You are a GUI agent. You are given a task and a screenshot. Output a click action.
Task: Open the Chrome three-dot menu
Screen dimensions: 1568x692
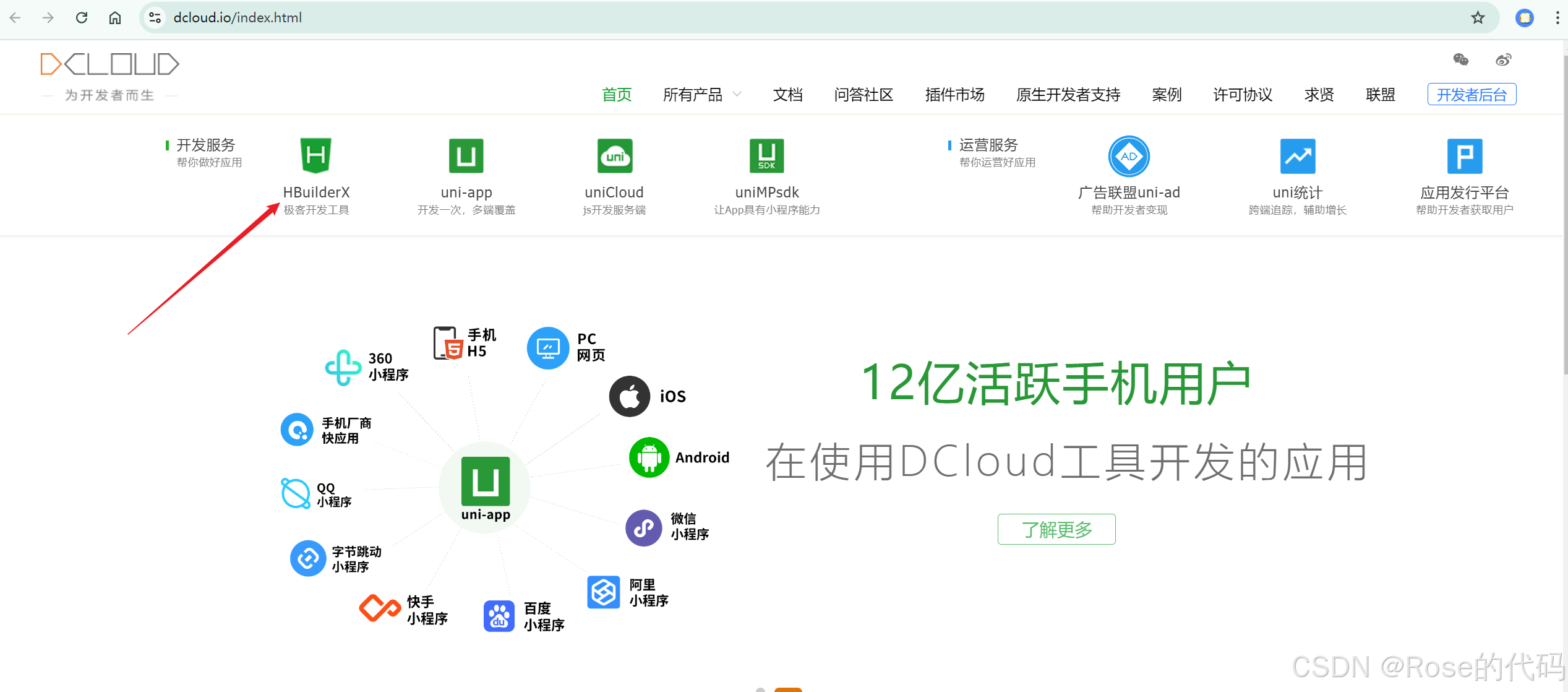1557,17
